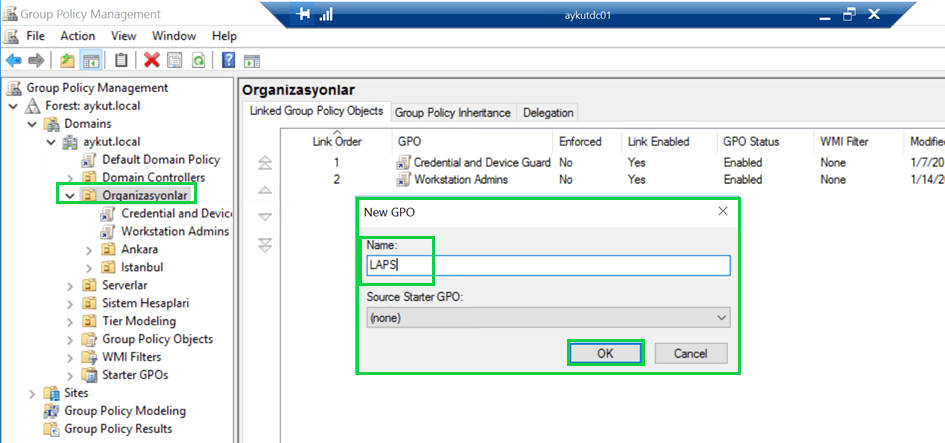Viewport: 945px width, 443px height.
Task: Click the Up One Level folder icon
Action: (x=67, y=60)
